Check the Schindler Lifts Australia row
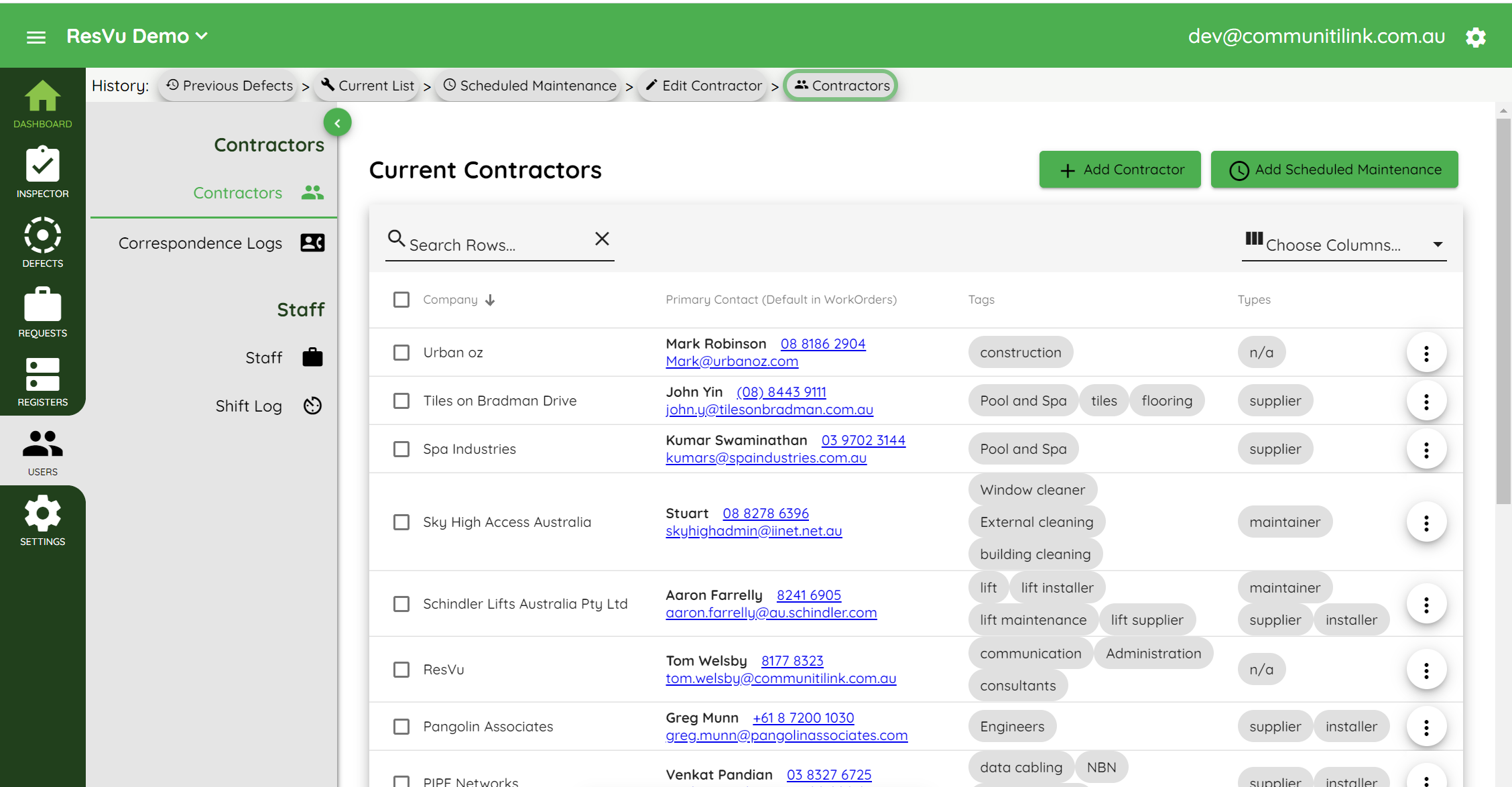 [401, 604]
